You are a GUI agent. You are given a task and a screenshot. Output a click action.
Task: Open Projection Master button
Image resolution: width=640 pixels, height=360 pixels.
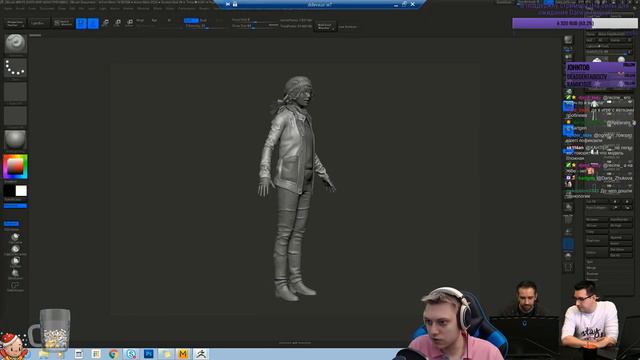click(15, 23)
